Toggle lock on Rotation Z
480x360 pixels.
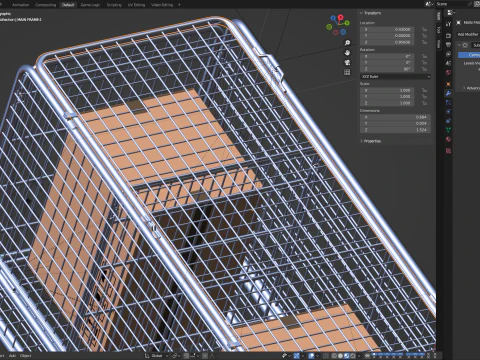tap(424, 69)
